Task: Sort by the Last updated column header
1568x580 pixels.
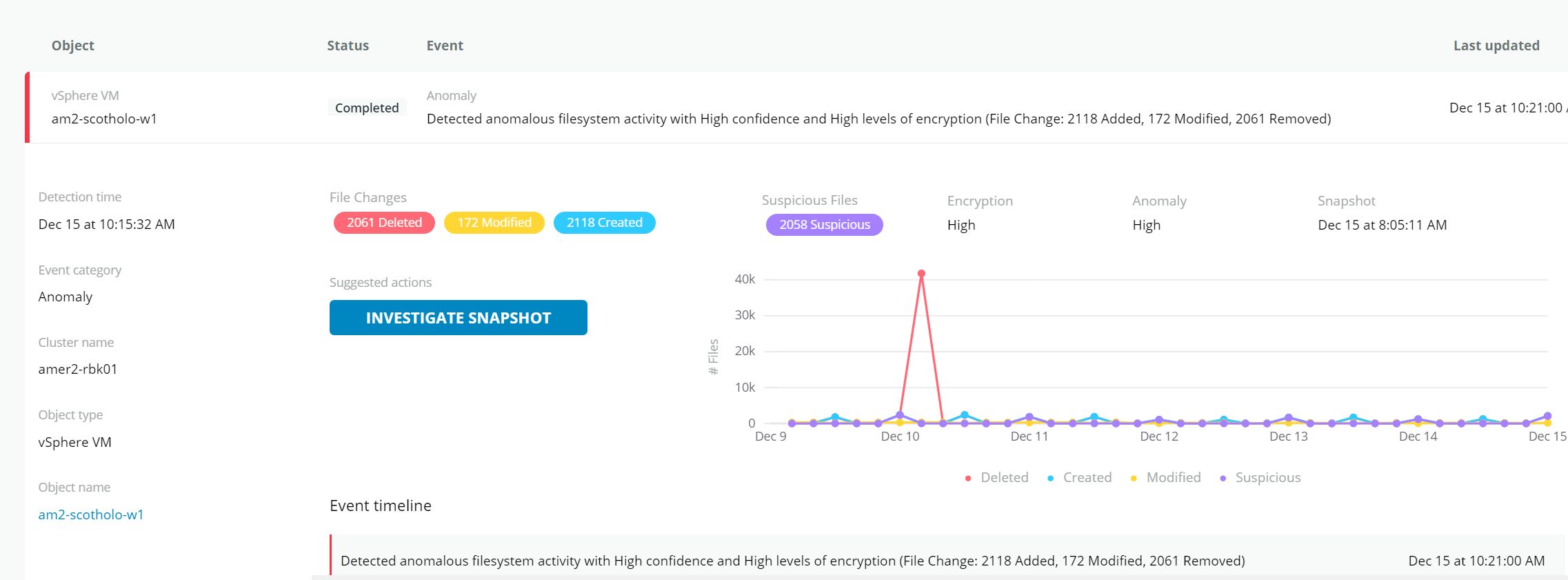Action: [x=1496, y=46]
